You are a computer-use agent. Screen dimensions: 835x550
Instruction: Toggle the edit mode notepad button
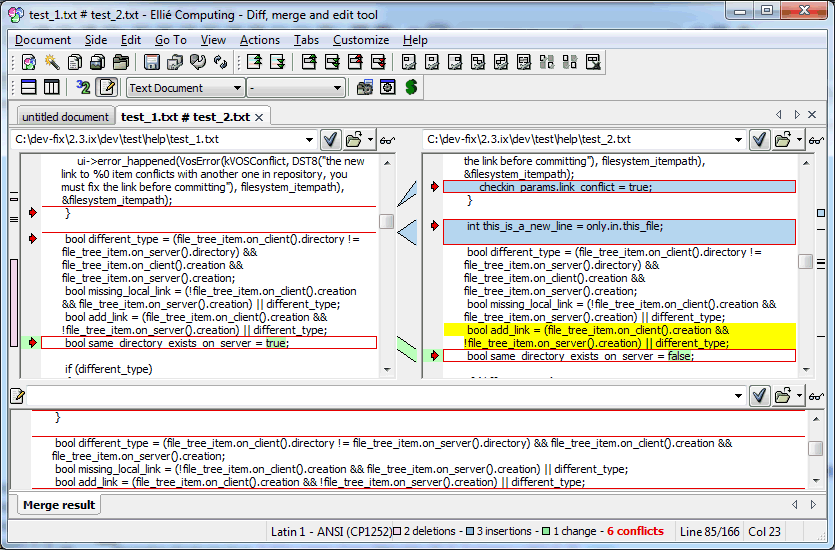107,87
